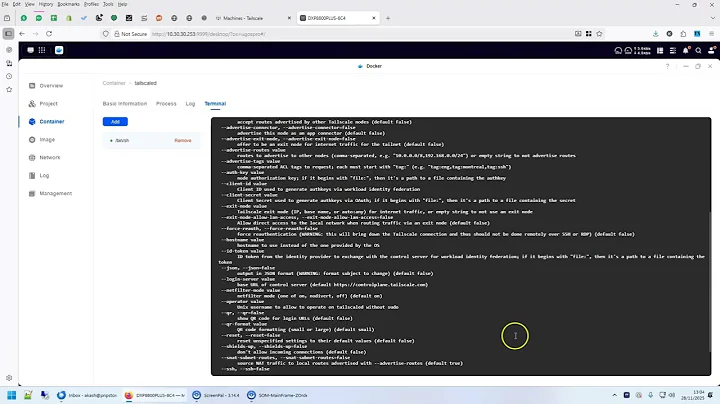The height and width of the screenshot is (404, 720).
Task: Open a new browser tab
Action: click(x=388, y=18)
